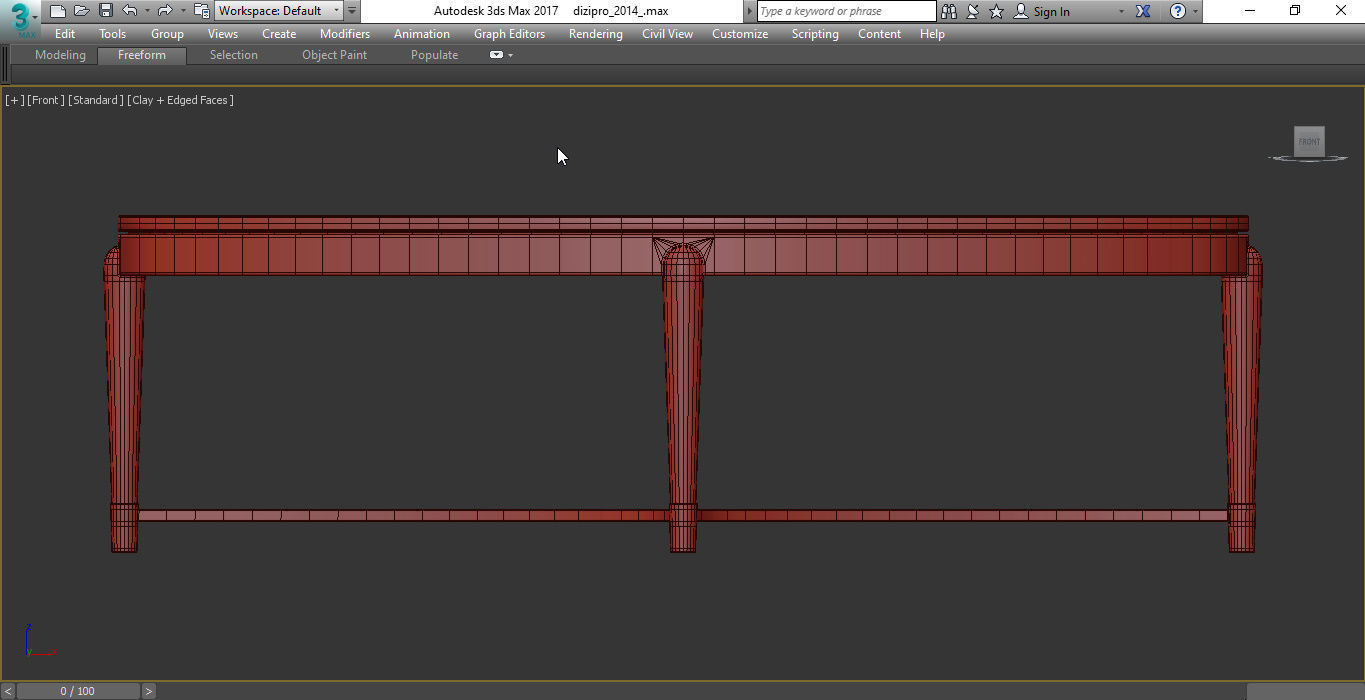Click the [Front] viewport view label
The height and width of the screenshot is (700, 1365).
[46, 100]
